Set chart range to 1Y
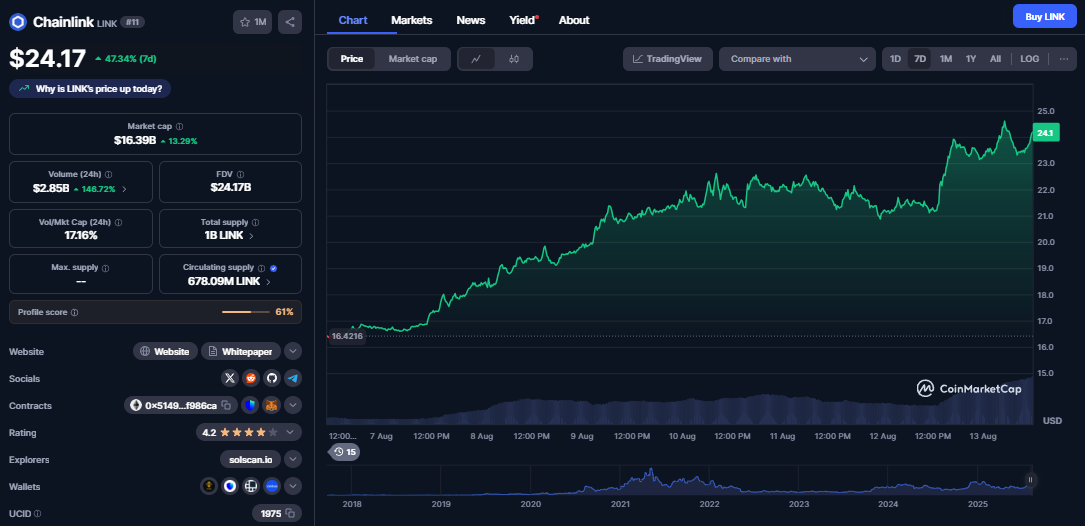Image resolution: width=1085 pixels, height=526 pixels. coord(971,59)
